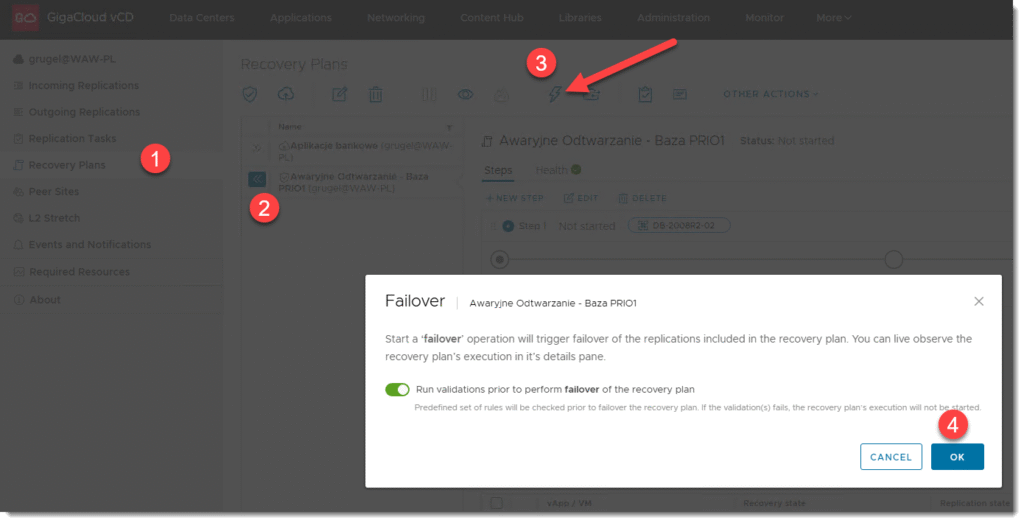Screen dimensions: 1024x523
Task: Click the eye monitor icon in toolbar
Action: [465, 94]
